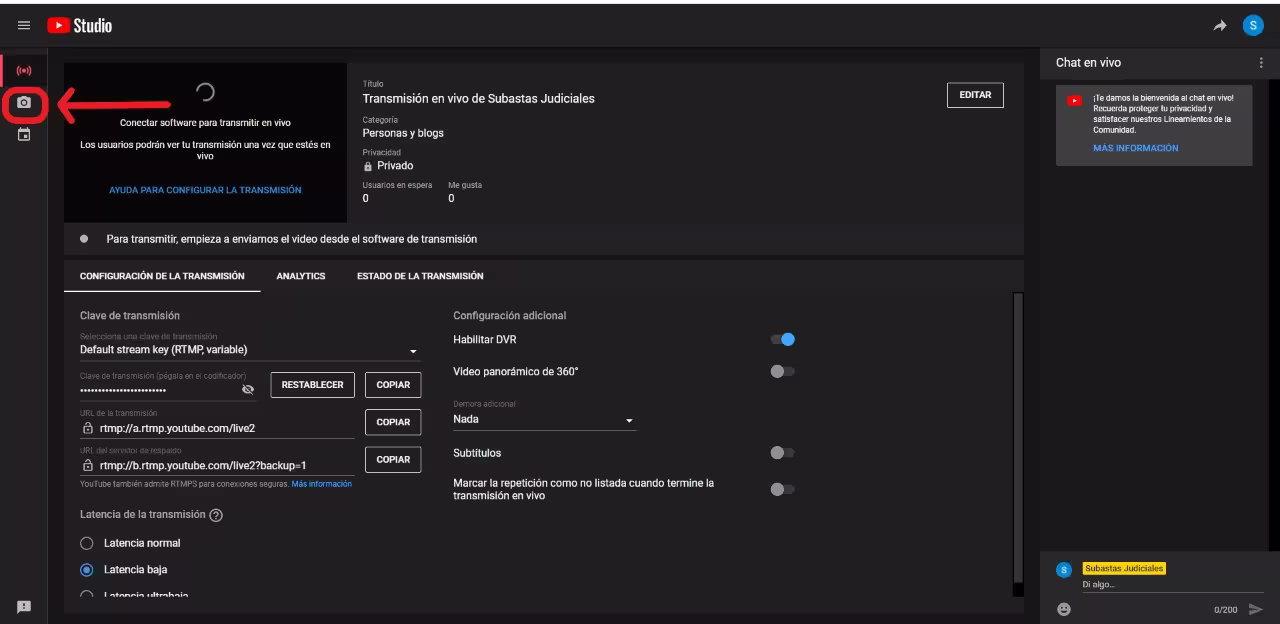Screen dimensions: 1280x624
Task: Enable Video panorámico de 360° toggle
Action: pyautogui.click(x=782, y=371)
